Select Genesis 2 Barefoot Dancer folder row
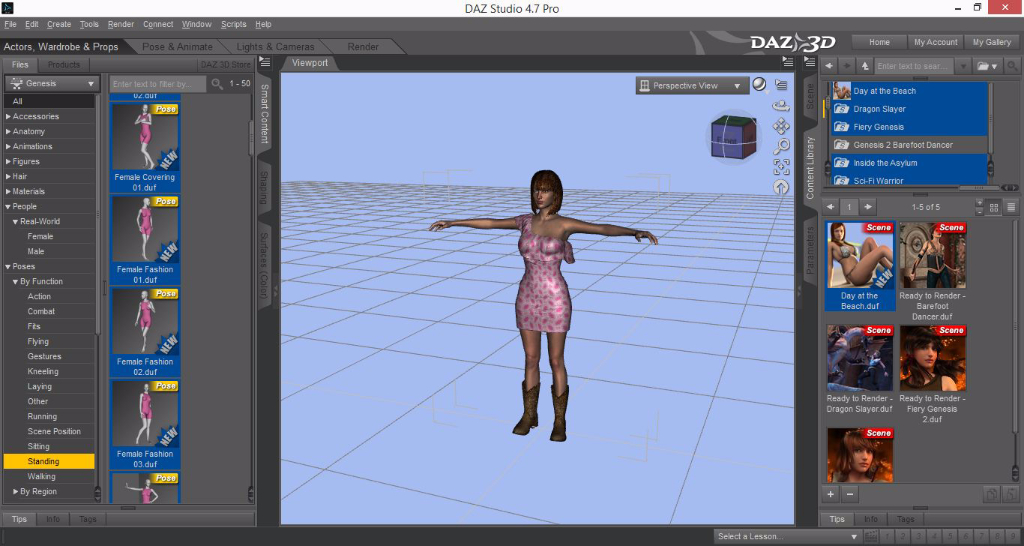The height and width of the screenshot is (546, 1024). point(908,145)
